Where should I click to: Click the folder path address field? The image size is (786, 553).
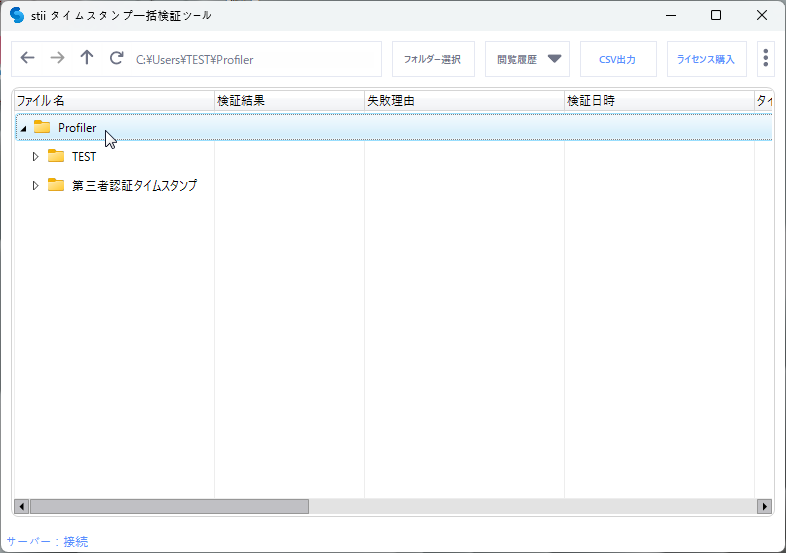255,59
